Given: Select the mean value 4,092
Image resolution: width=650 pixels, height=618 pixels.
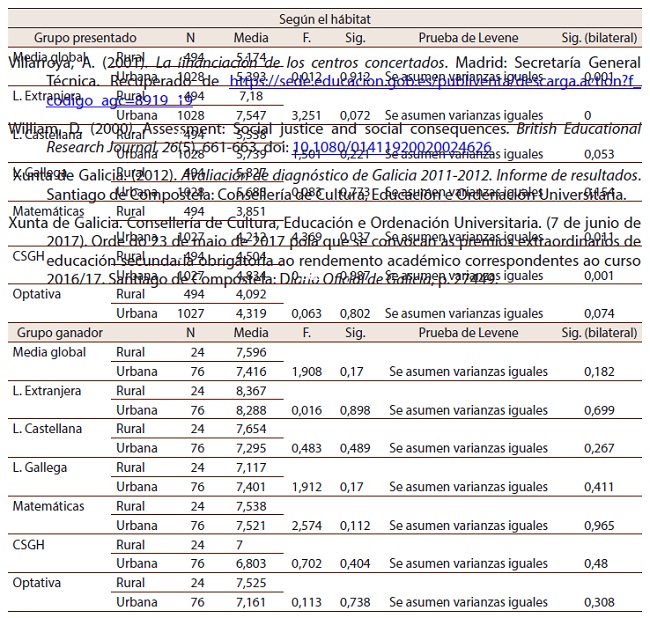Looking at the screenshot, I should (x=251, y=294).
